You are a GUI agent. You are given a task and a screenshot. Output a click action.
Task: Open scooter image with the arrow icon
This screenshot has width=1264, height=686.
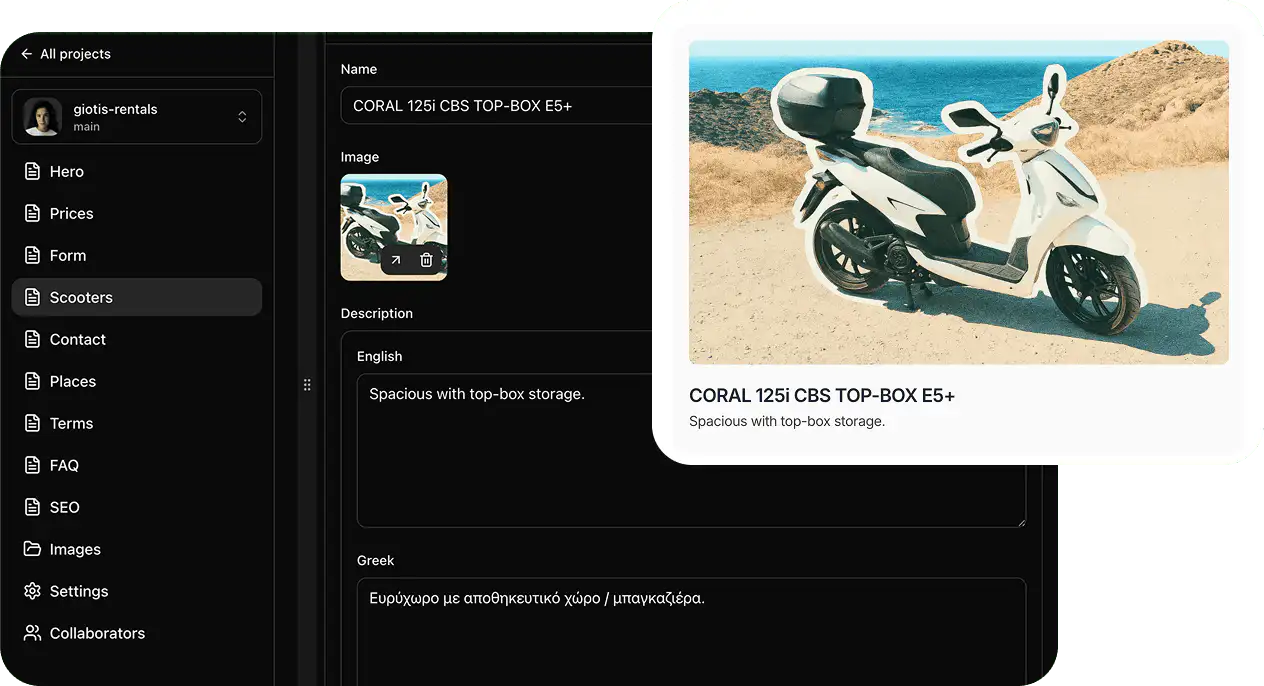(396, 260)
